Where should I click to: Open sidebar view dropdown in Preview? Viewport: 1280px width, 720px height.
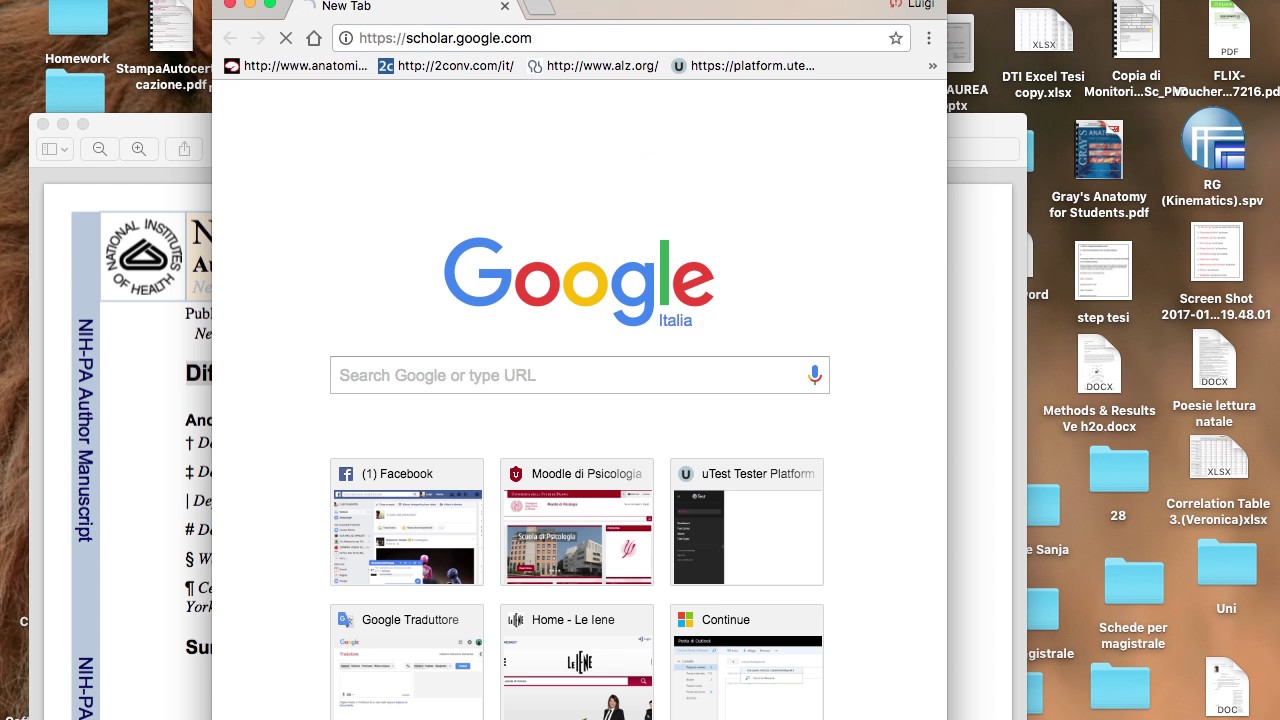point(54,149)
